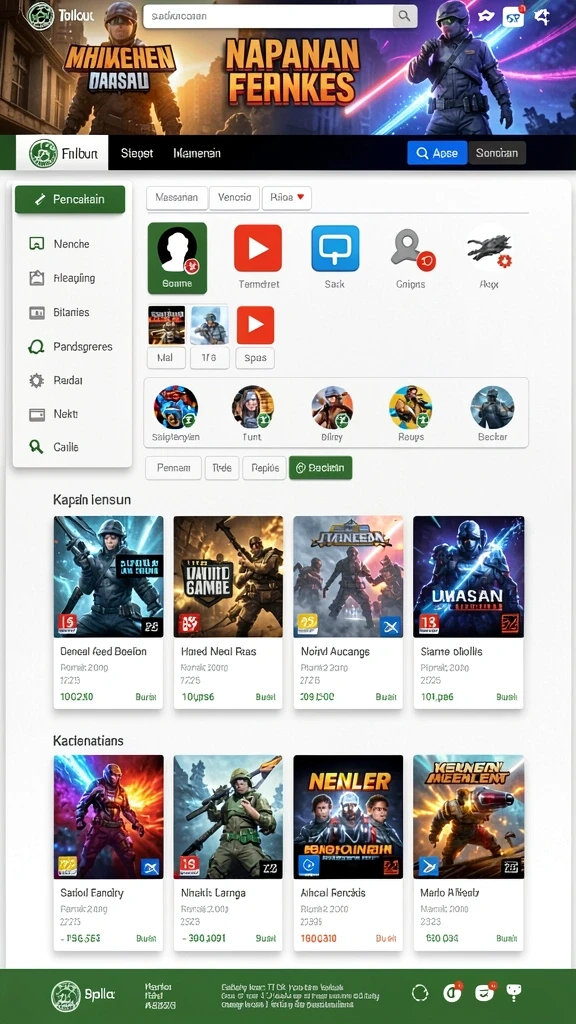Open the 'Nenche' sidebar item

click(72, 244)
